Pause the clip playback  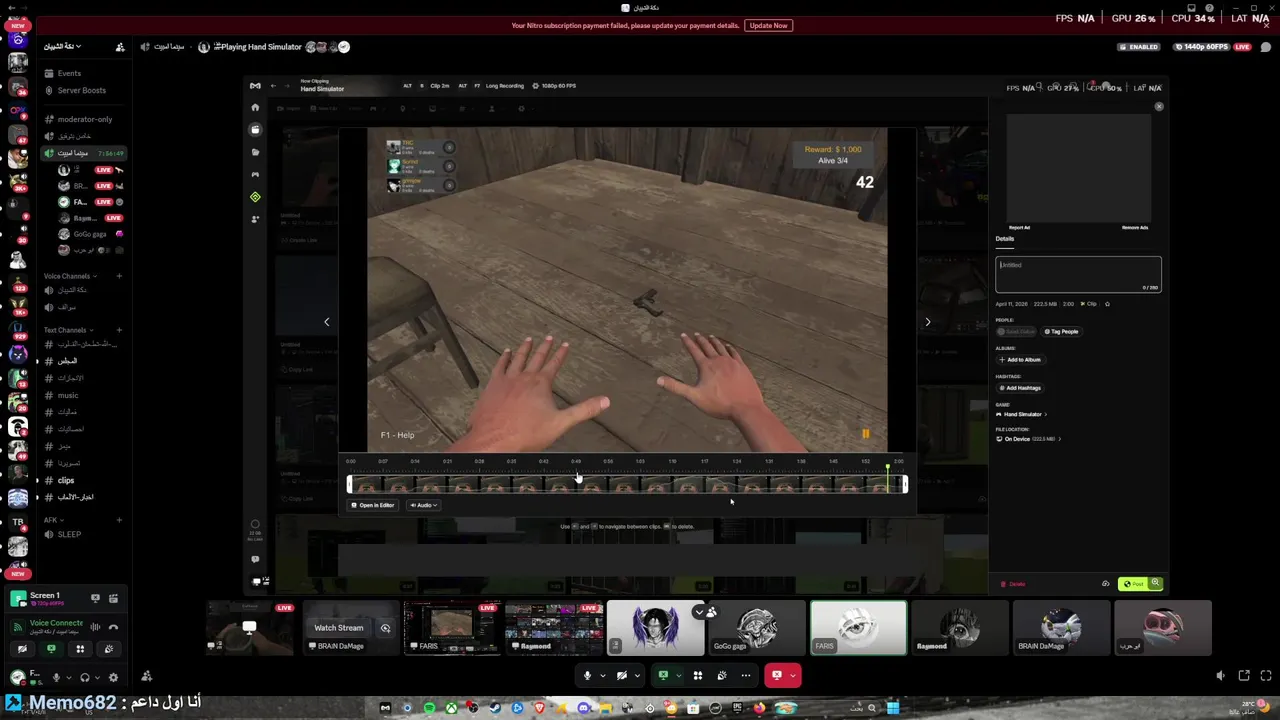pos(865,434)
